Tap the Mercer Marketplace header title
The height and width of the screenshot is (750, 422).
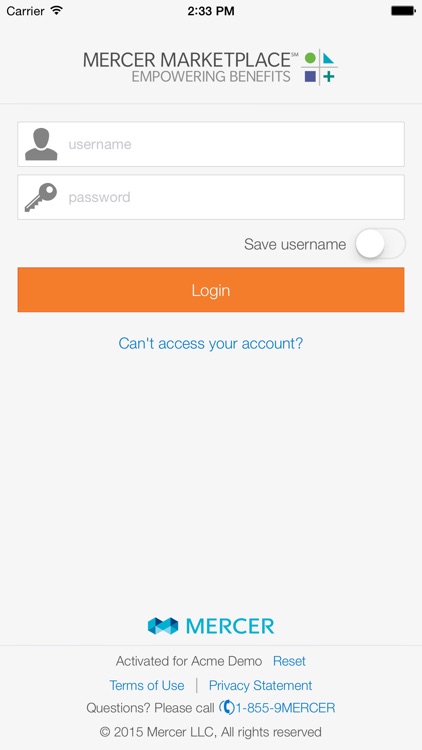pos(188,60)
